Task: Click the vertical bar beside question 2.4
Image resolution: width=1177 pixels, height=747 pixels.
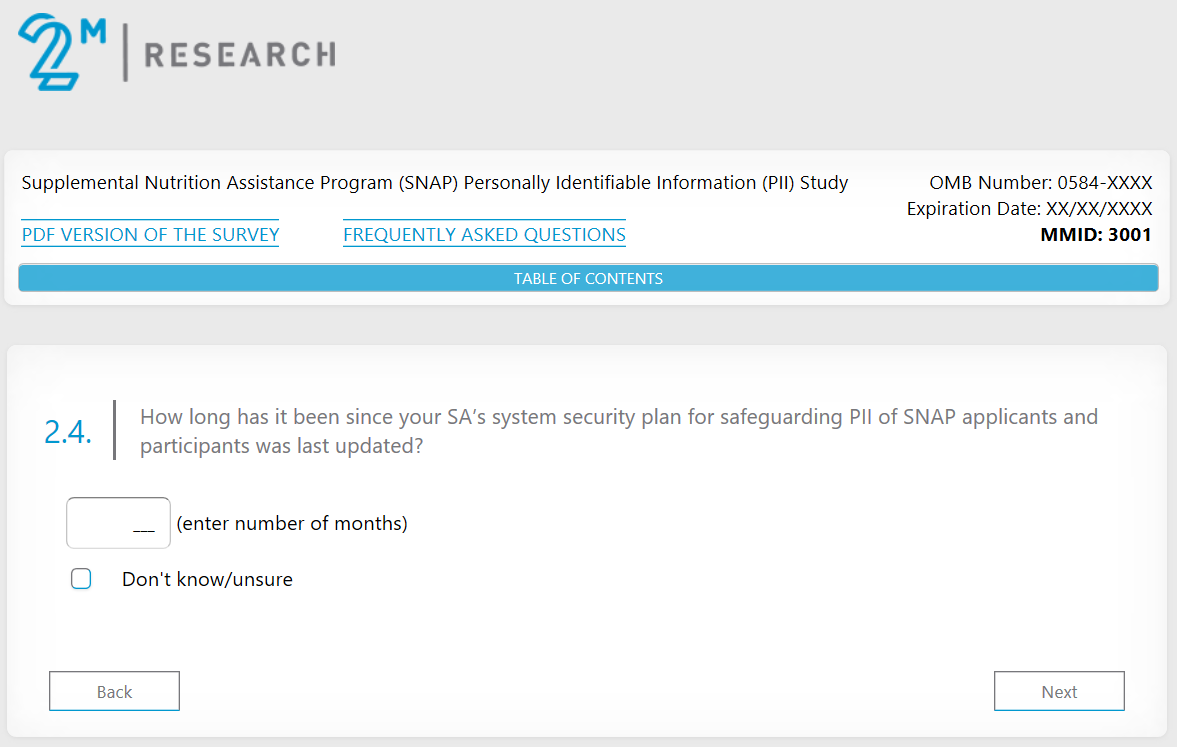Action: pyautogui.click(x=115, y=430)
